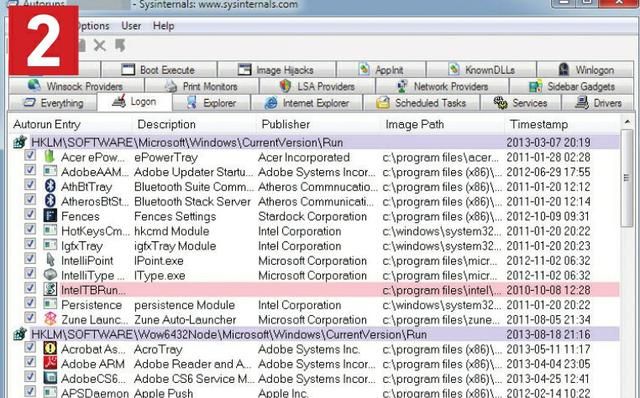Screen dimensions: 640x398
Task: Open the Scheduled Tasks tab
Action: tap(422, 102)
